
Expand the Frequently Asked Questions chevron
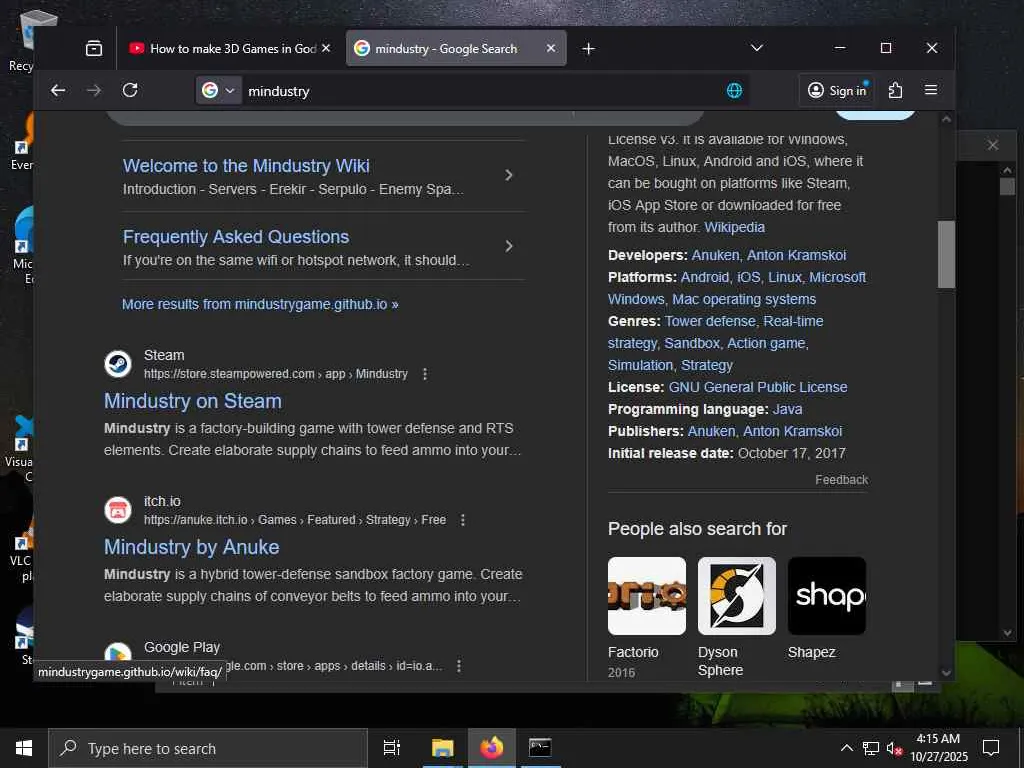coord(509,246)
